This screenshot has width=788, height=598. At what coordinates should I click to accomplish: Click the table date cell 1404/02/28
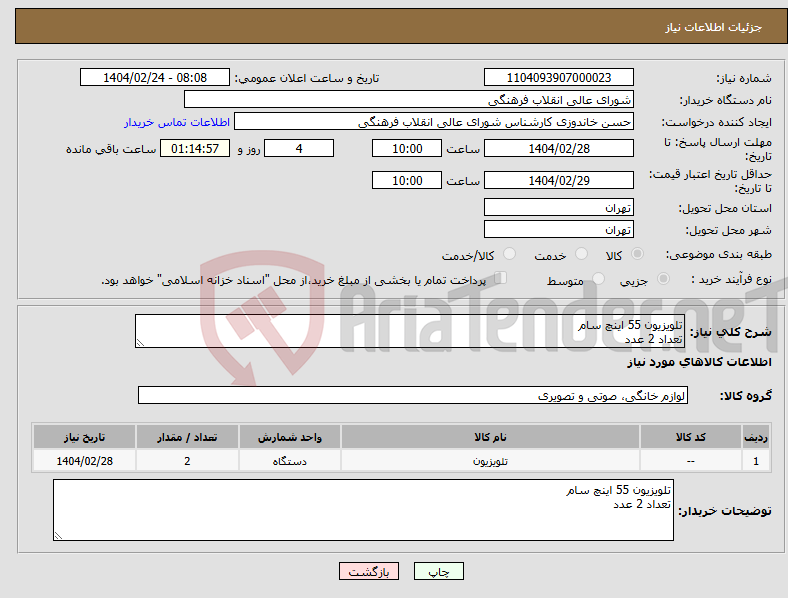click(x=84, y=461)
